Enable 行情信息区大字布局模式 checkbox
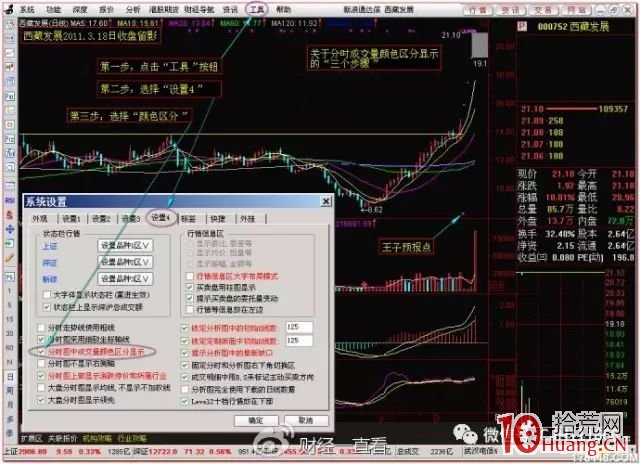Screen dimensions: 640x464 click(x=190, y=276)
